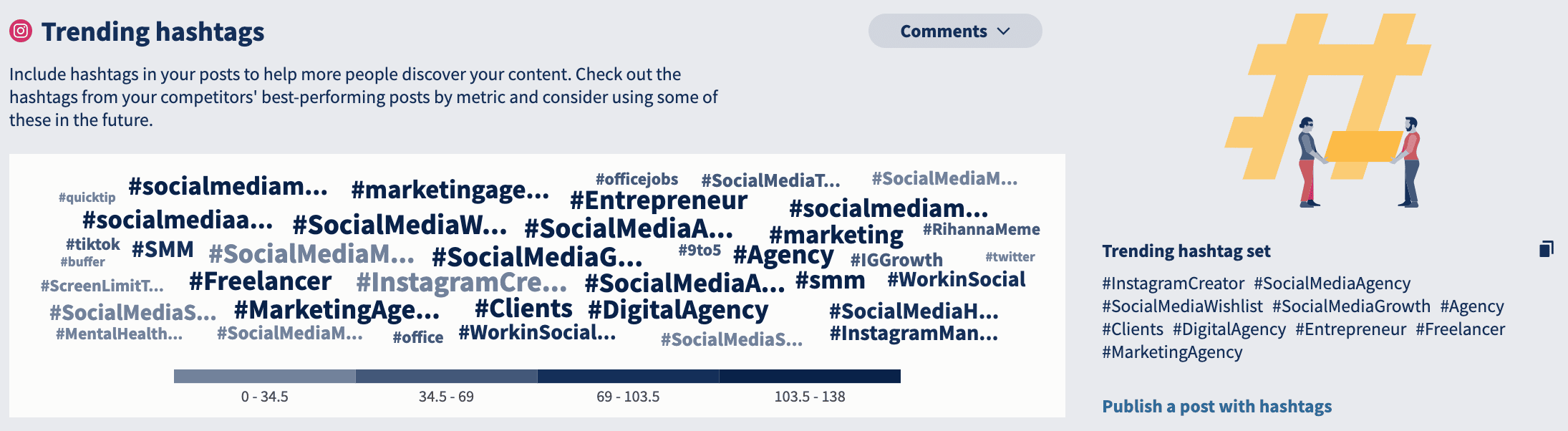Select #Entrepreneur in the word cloud
Viewport: 1568px width, 431px height.
pos(659,201)
